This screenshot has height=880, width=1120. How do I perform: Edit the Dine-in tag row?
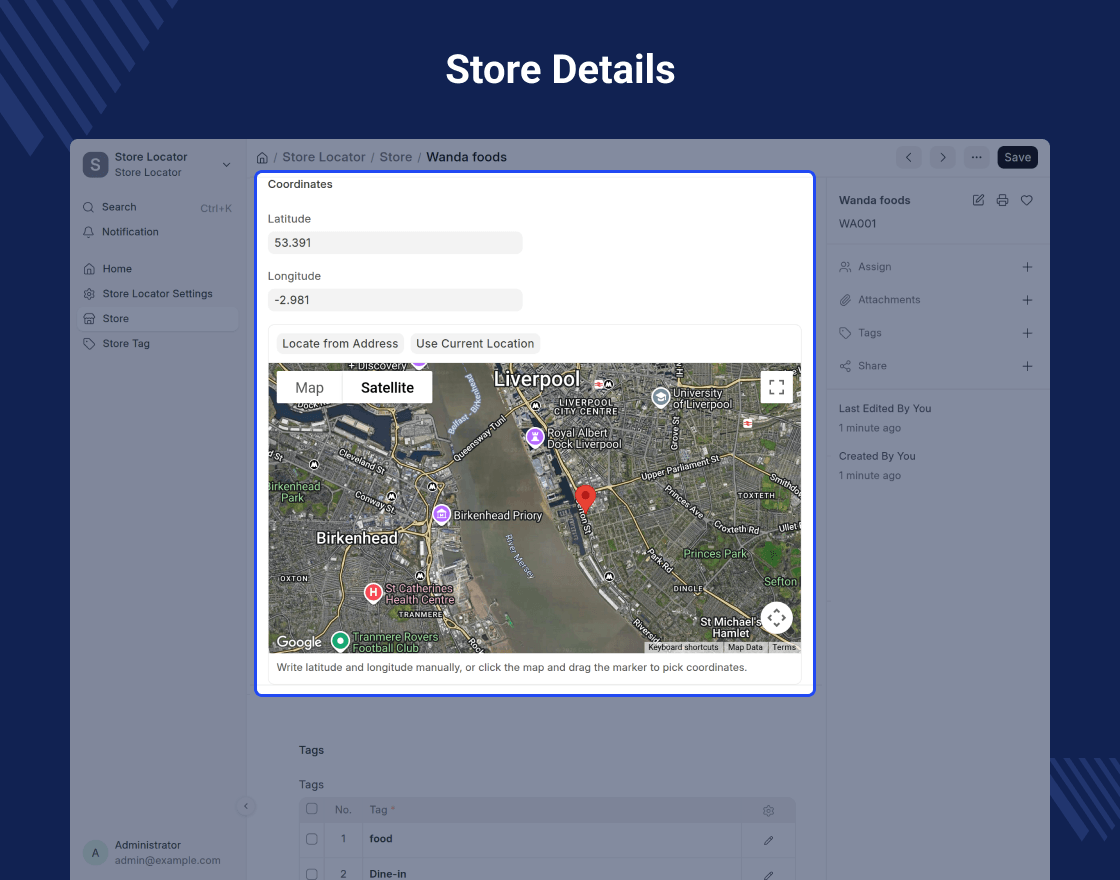[769, 875]
